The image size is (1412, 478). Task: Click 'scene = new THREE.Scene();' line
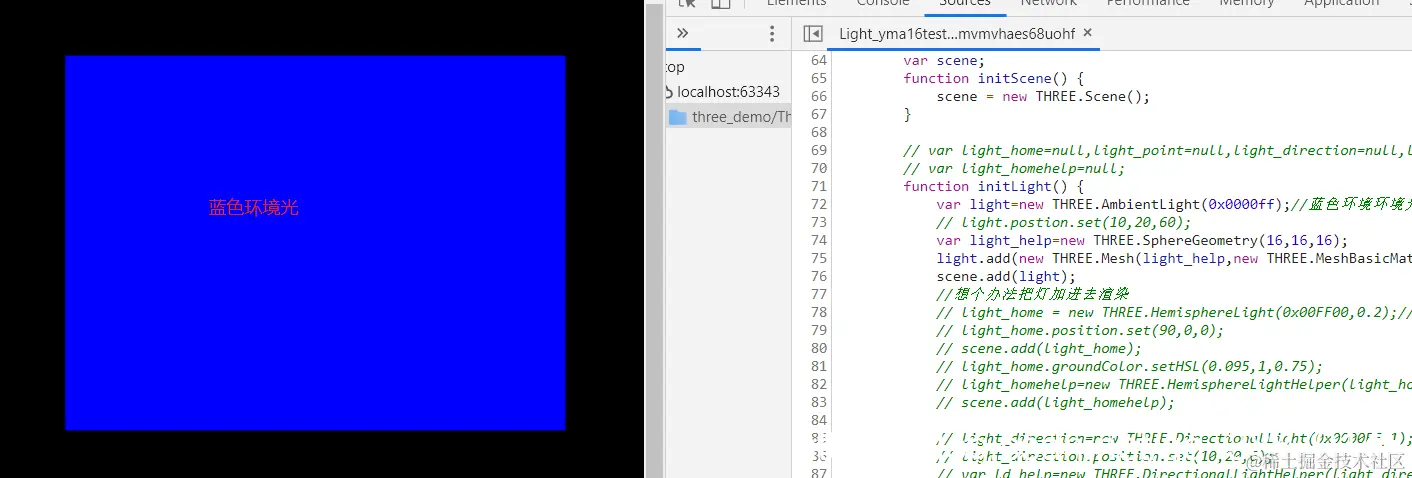click(1043, 96)
